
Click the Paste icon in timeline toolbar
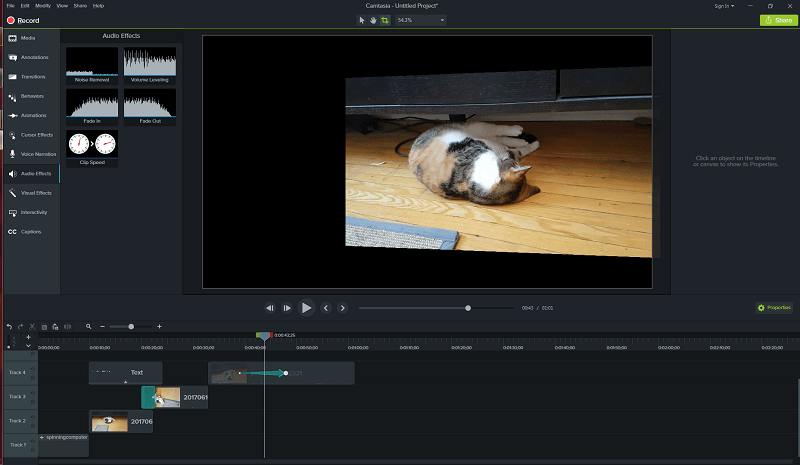[56, 327]
